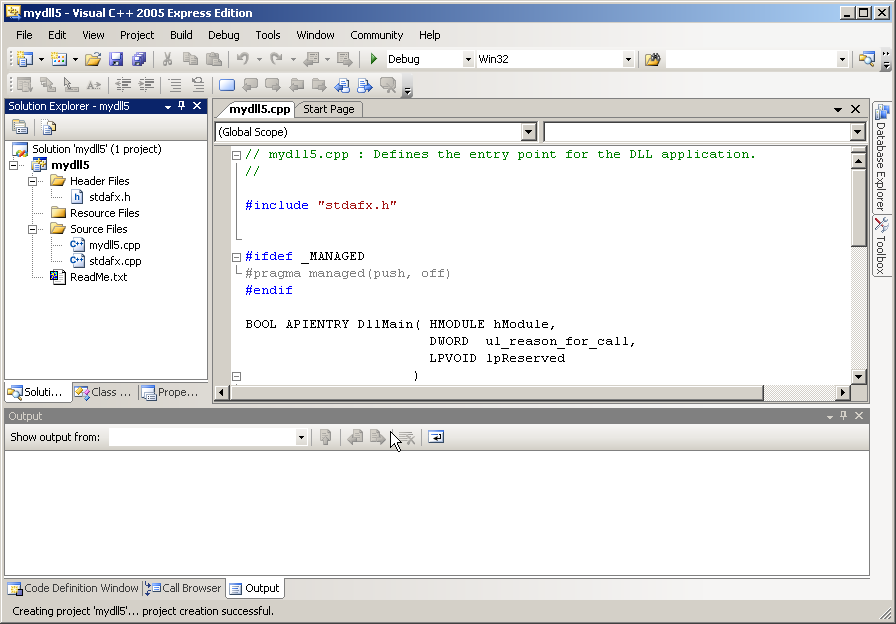This screenshot has width=896, height=624.
Task: Click the Decrease Line Indent icon
Action: point(123,85)
